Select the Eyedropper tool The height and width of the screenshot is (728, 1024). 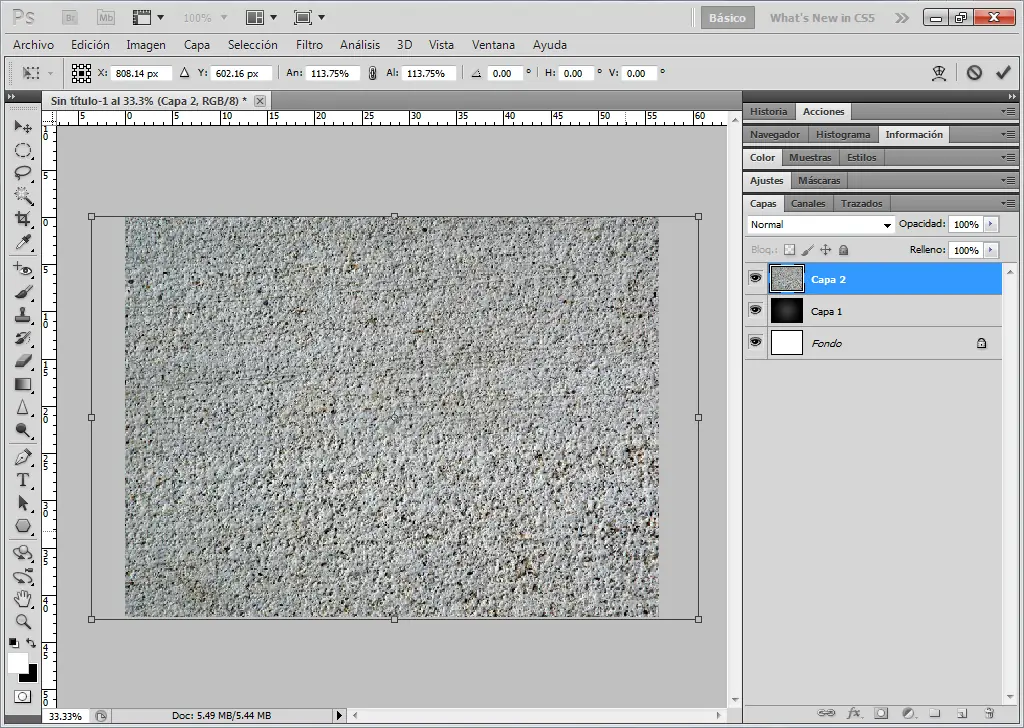point(22,243)
